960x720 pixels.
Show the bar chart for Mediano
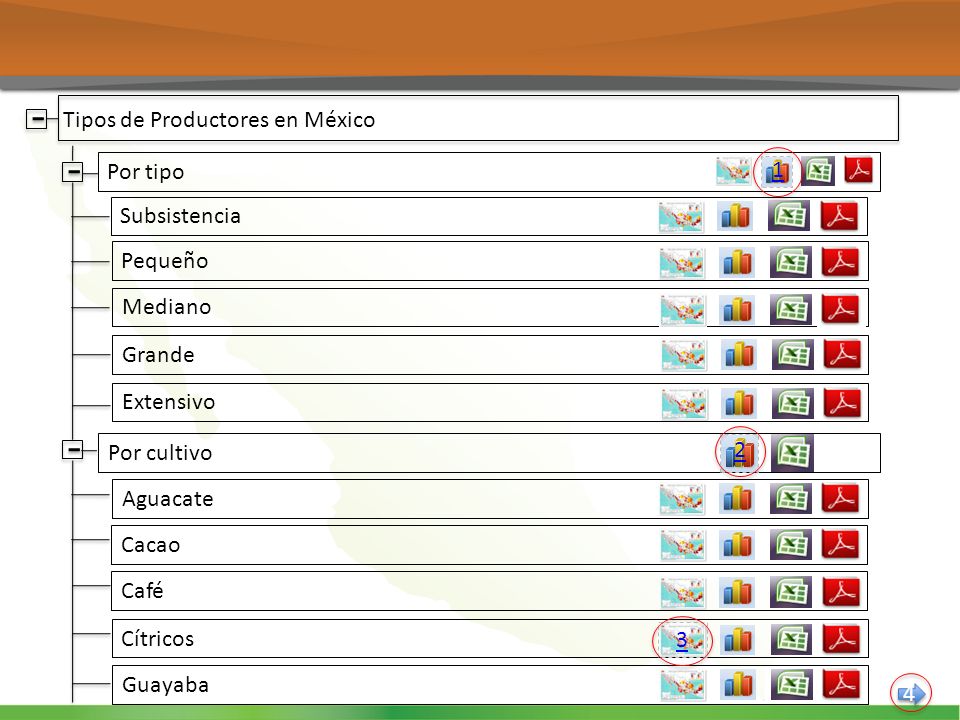[x=737, y=309]
